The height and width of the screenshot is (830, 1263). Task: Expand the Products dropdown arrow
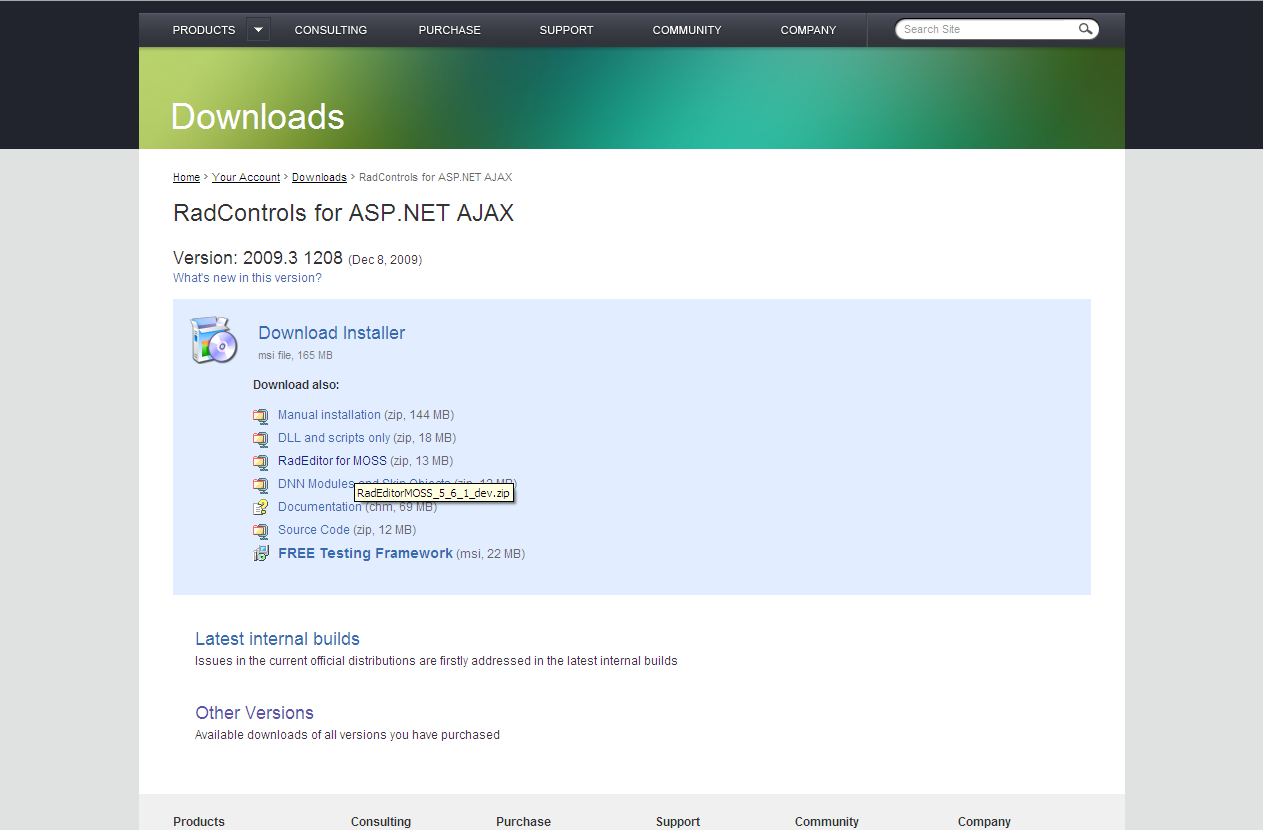pos(258,30)
